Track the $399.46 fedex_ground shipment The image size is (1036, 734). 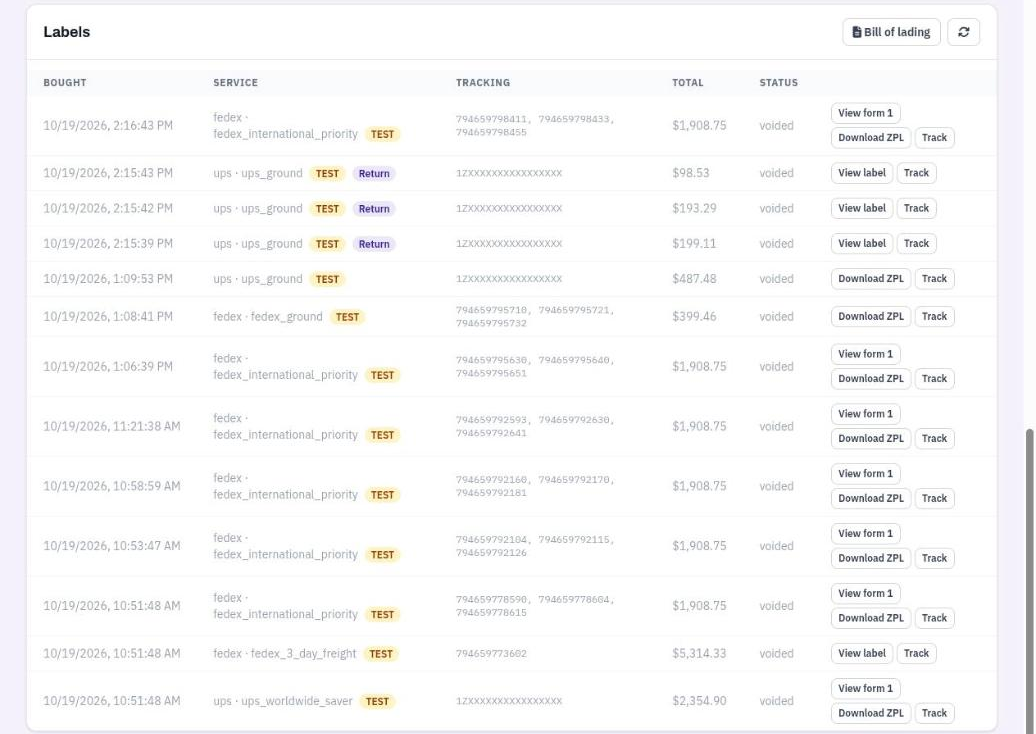934,316
